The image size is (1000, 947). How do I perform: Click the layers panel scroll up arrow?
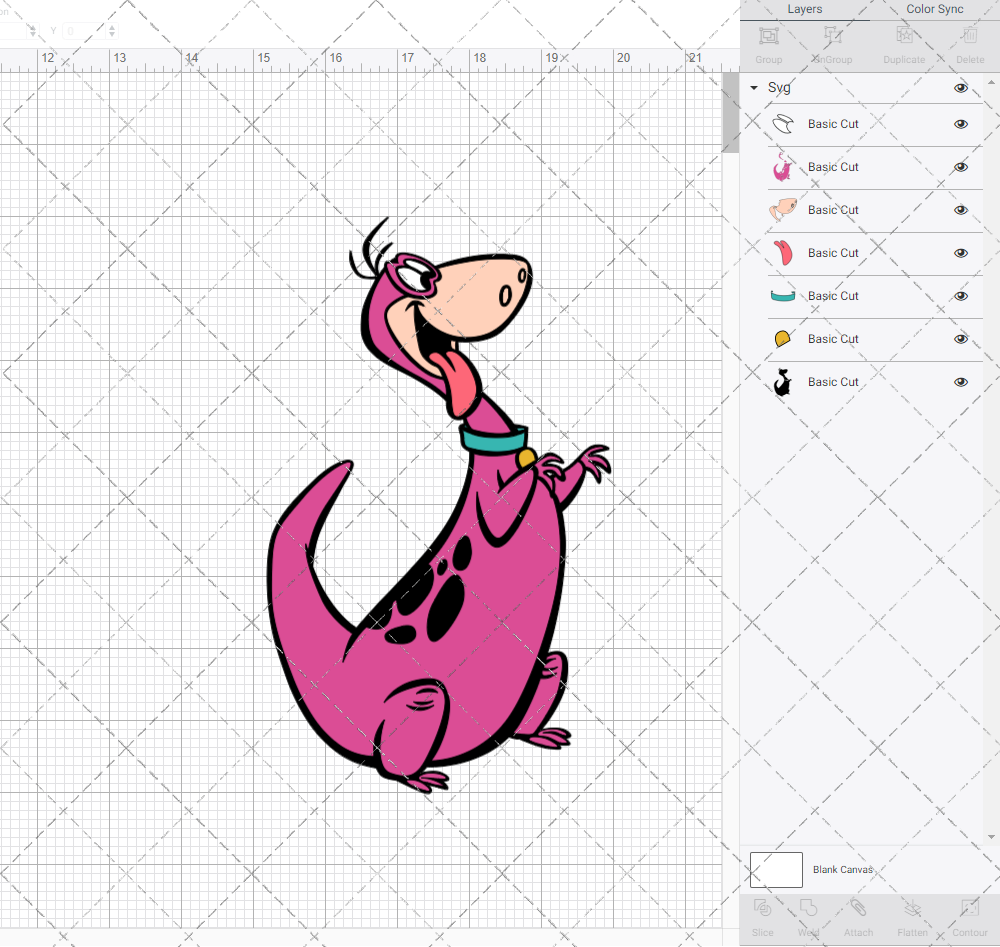(990, 83)
